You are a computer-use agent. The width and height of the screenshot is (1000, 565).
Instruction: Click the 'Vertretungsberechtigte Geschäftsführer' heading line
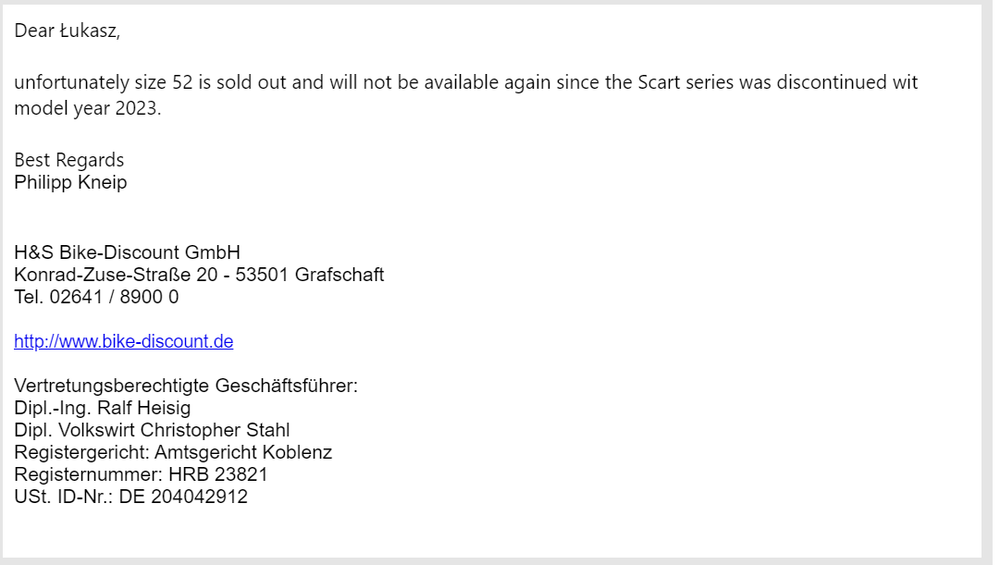[185, 386]
